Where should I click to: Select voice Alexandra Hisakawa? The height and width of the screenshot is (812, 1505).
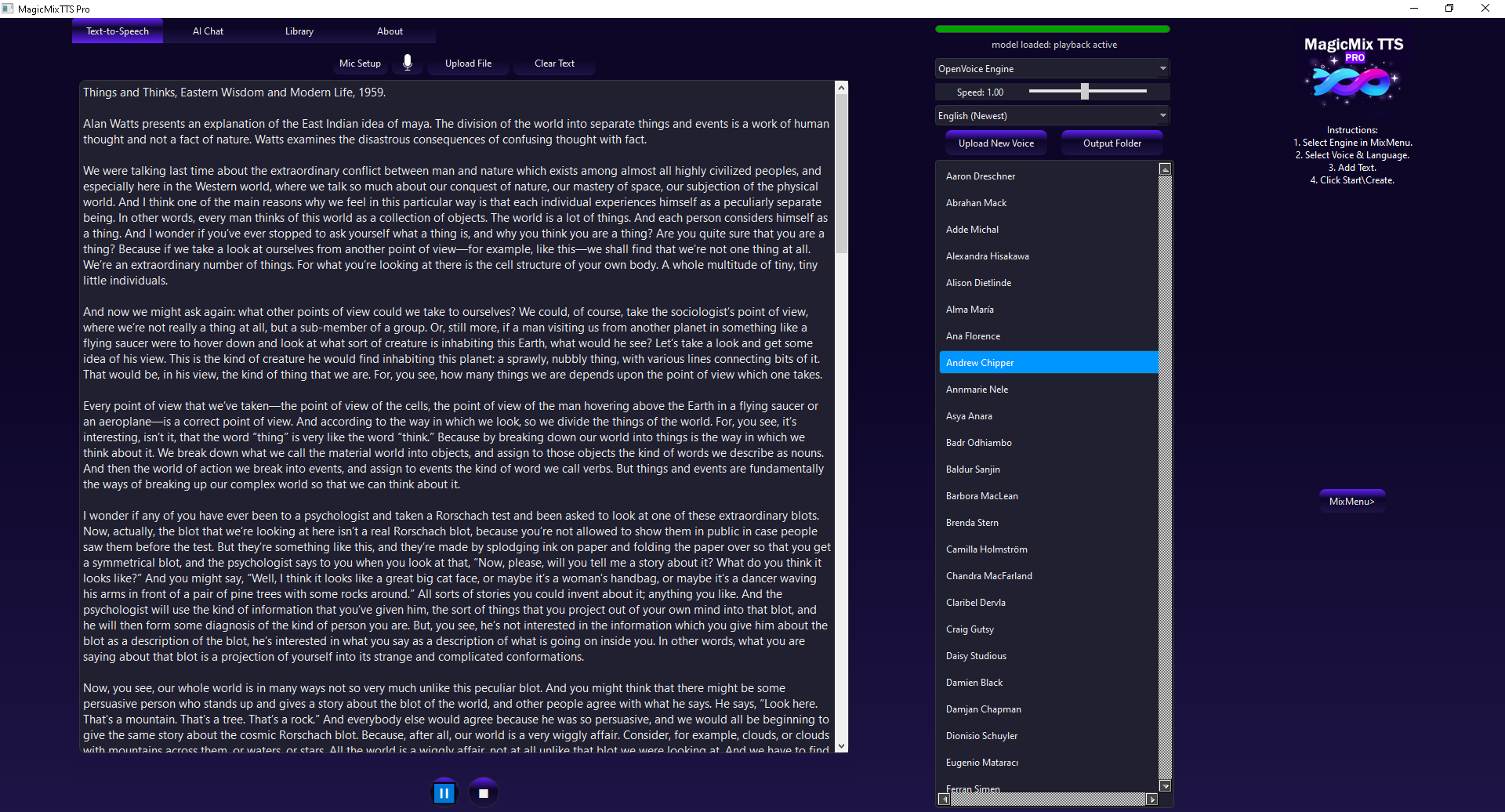tap(1049, 256)
